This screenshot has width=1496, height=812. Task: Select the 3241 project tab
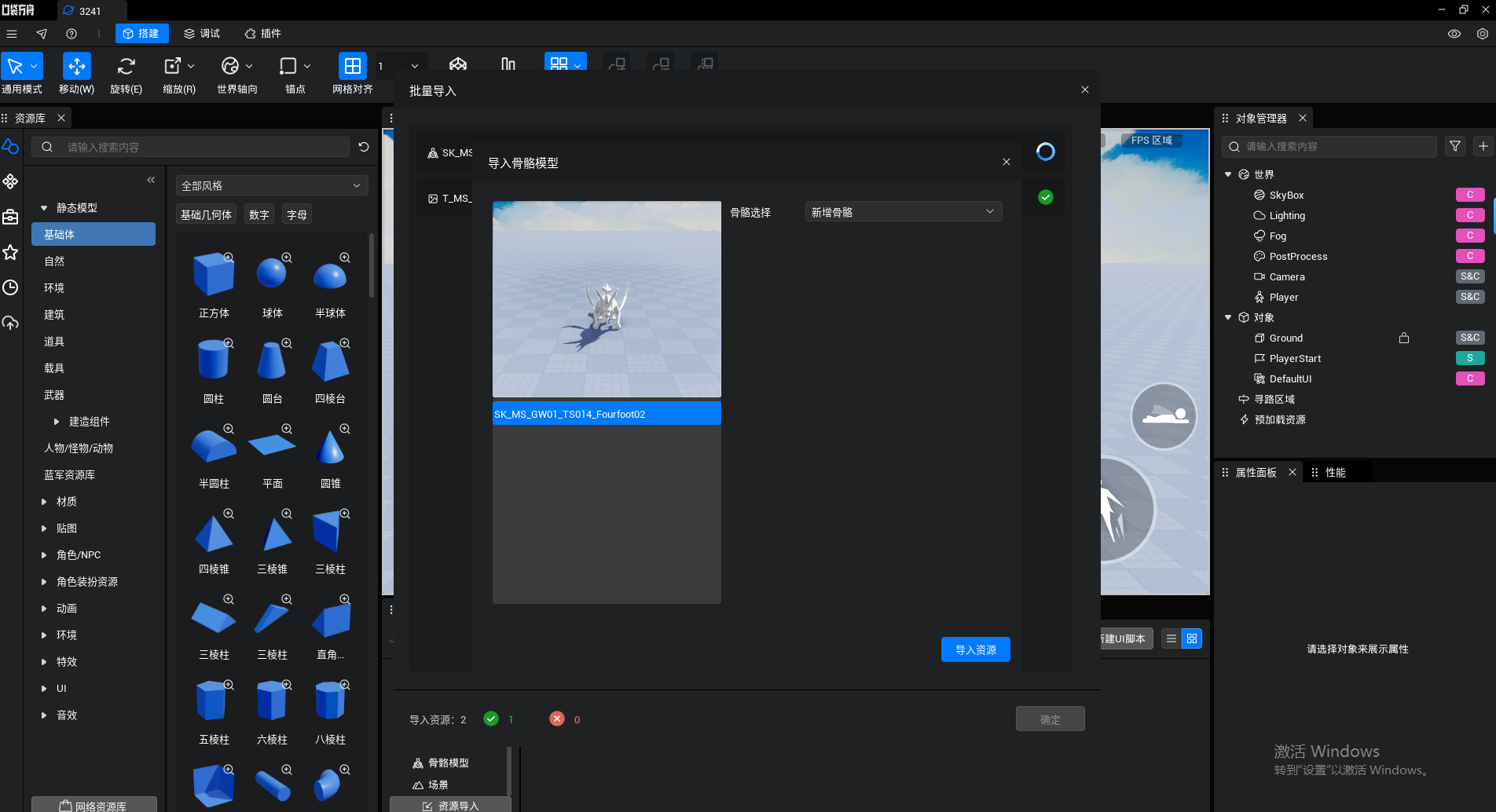pyautogui.click(x=90, y=11)
